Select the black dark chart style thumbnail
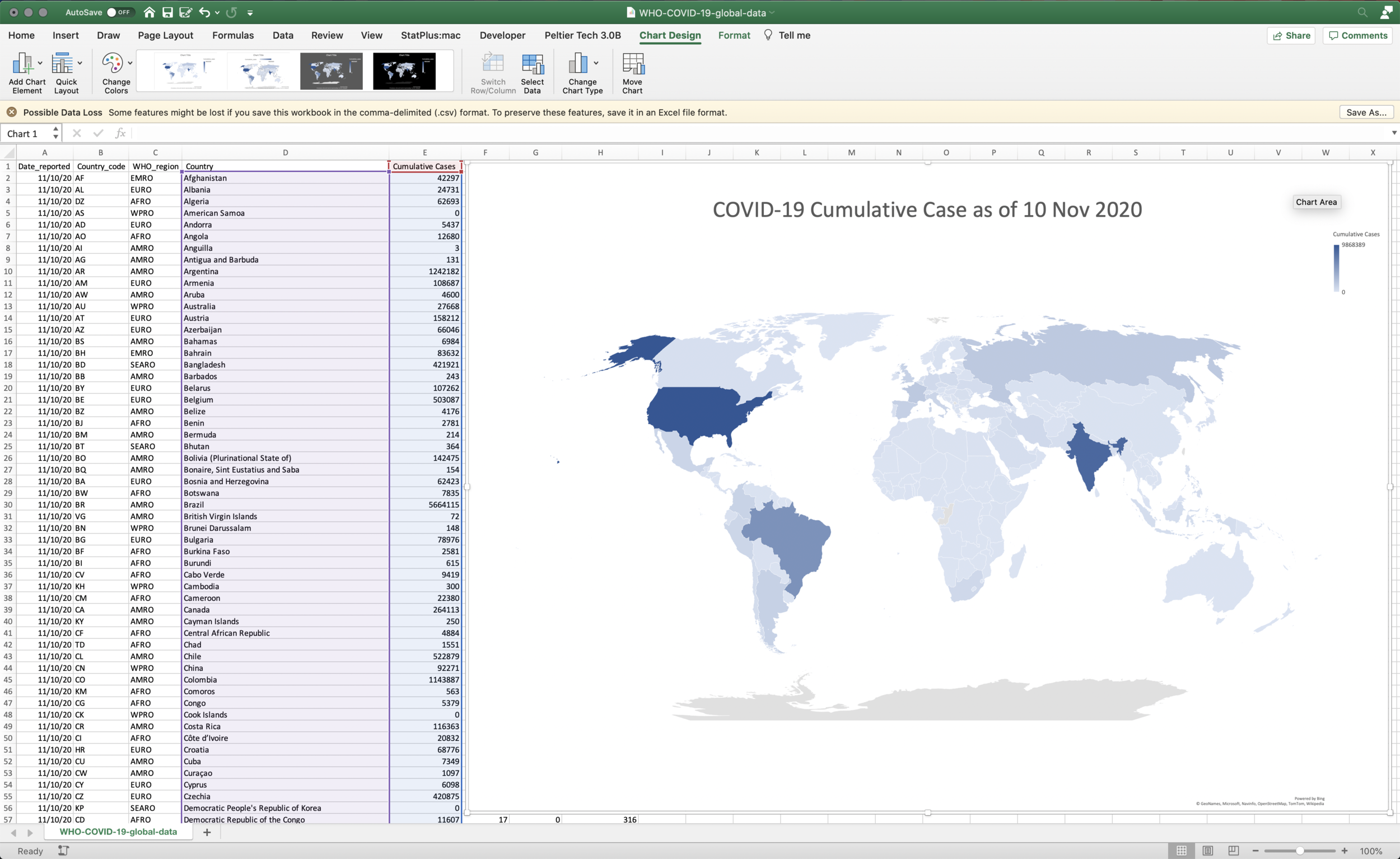Screen dimensions: 1400x859 click(404, 71)
